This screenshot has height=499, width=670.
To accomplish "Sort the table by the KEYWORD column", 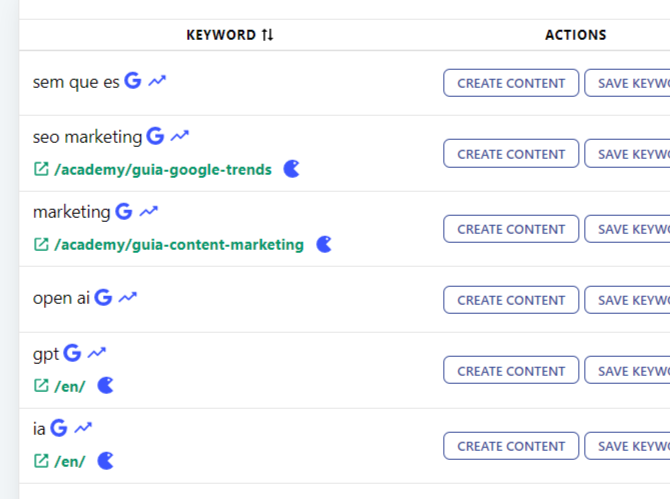I will pyautogui.click(x=267, y=35).
